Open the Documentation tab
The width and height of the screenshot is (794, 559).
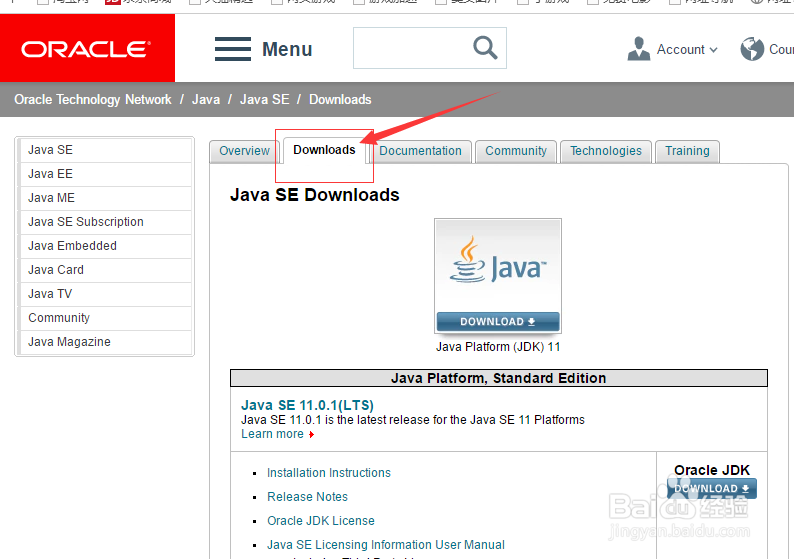click(420, 151)
